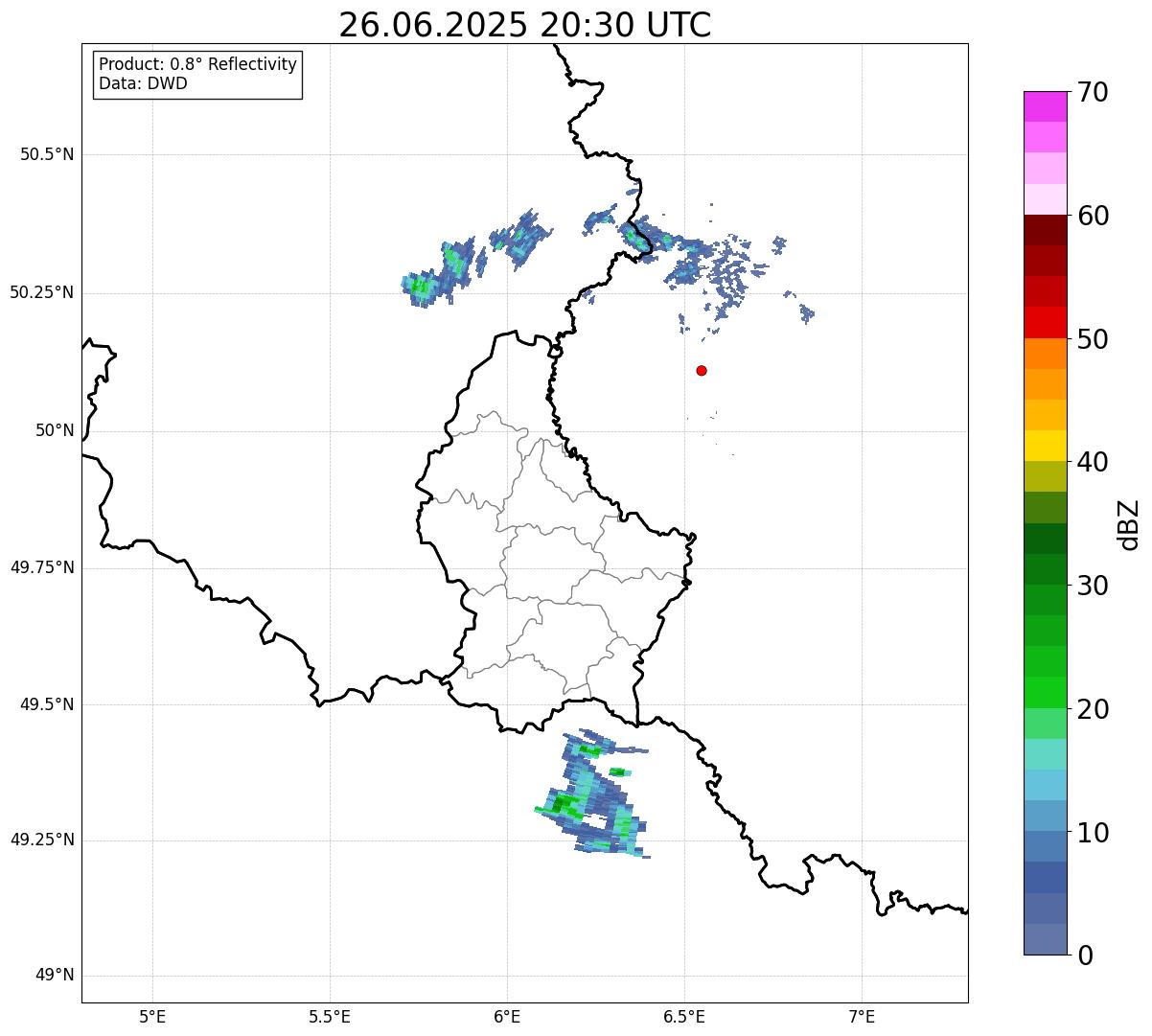1152x1036 pixels.
Task: Click the 50.5°N latitude label
Action: coord(47,155)
